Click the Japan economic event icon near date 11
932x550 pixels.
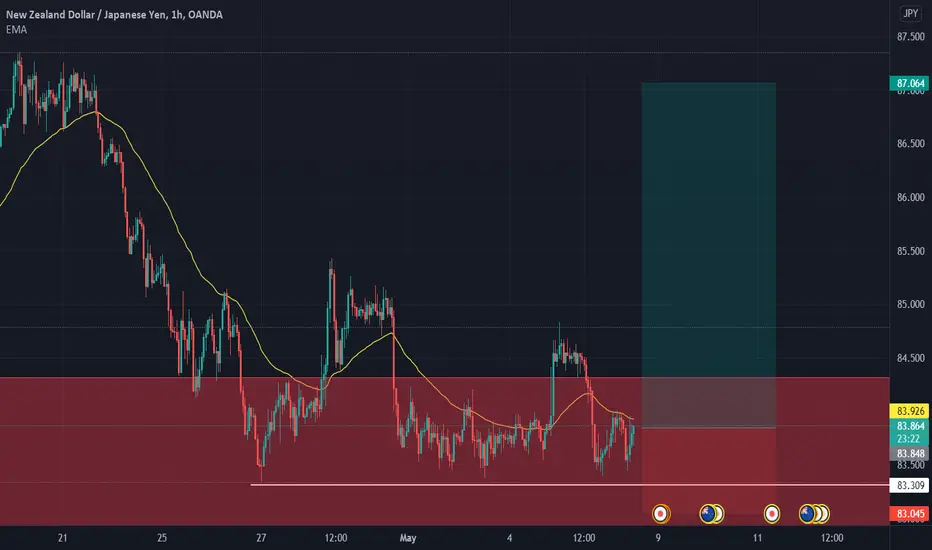pyautogui.click(x=772, y=513)
